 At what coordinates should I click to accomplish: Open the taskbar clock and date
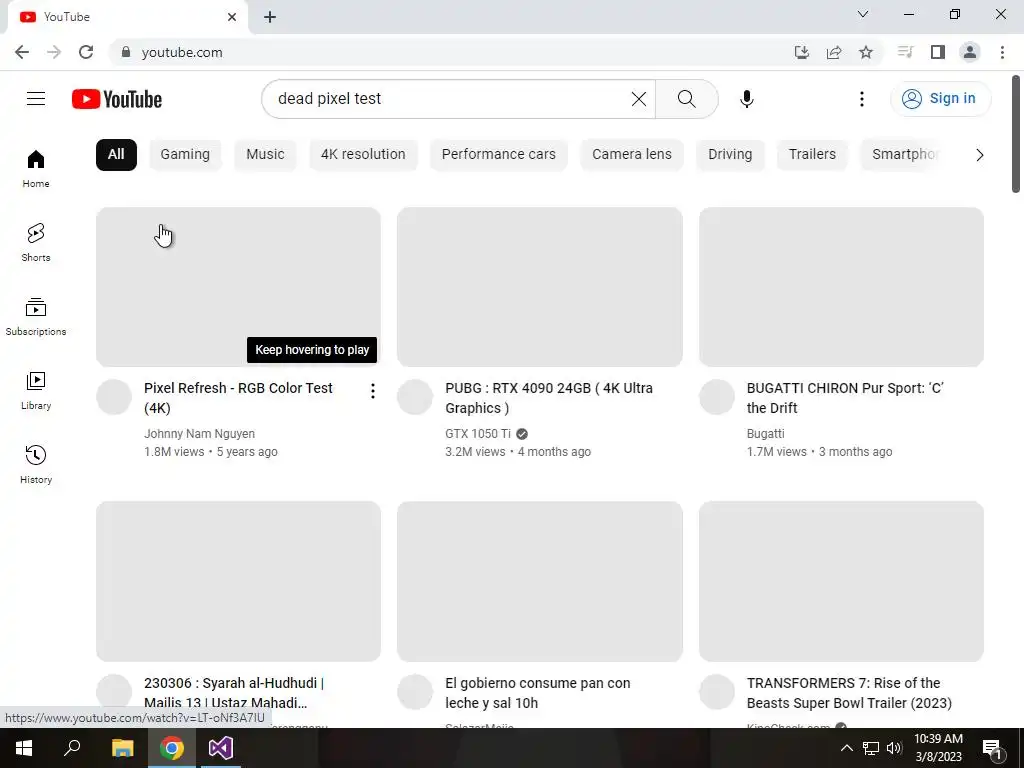click(x=938, y=748)
